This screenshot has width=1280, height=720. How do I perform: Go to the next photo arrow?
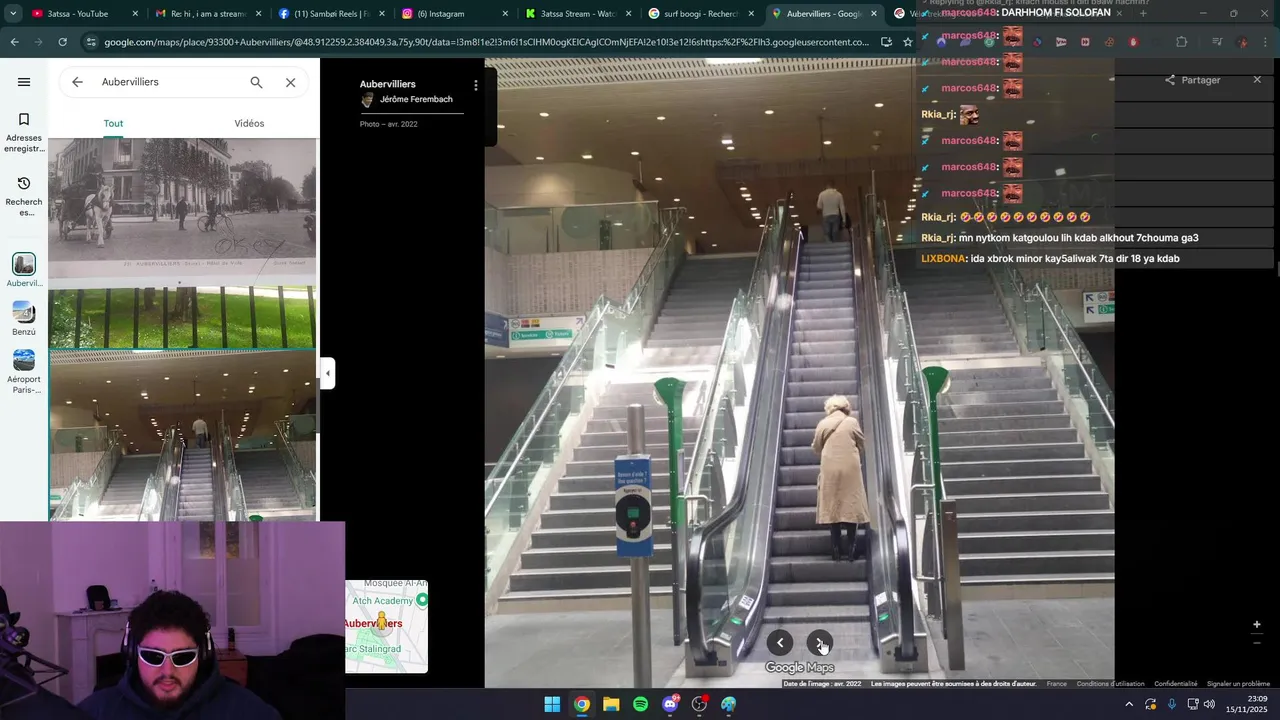pos(819,643)
